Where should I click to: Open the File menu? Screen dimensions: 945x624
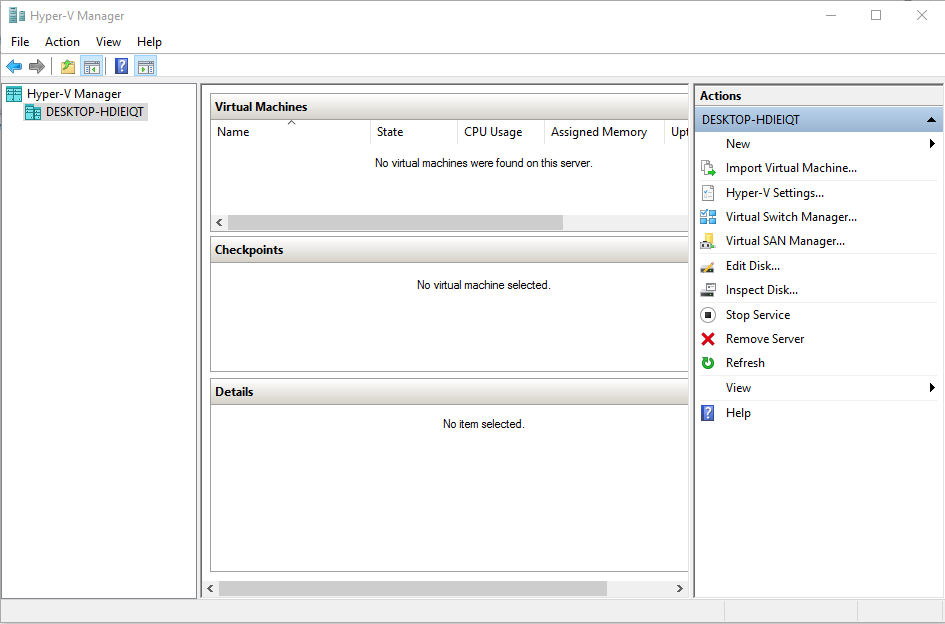20,42
